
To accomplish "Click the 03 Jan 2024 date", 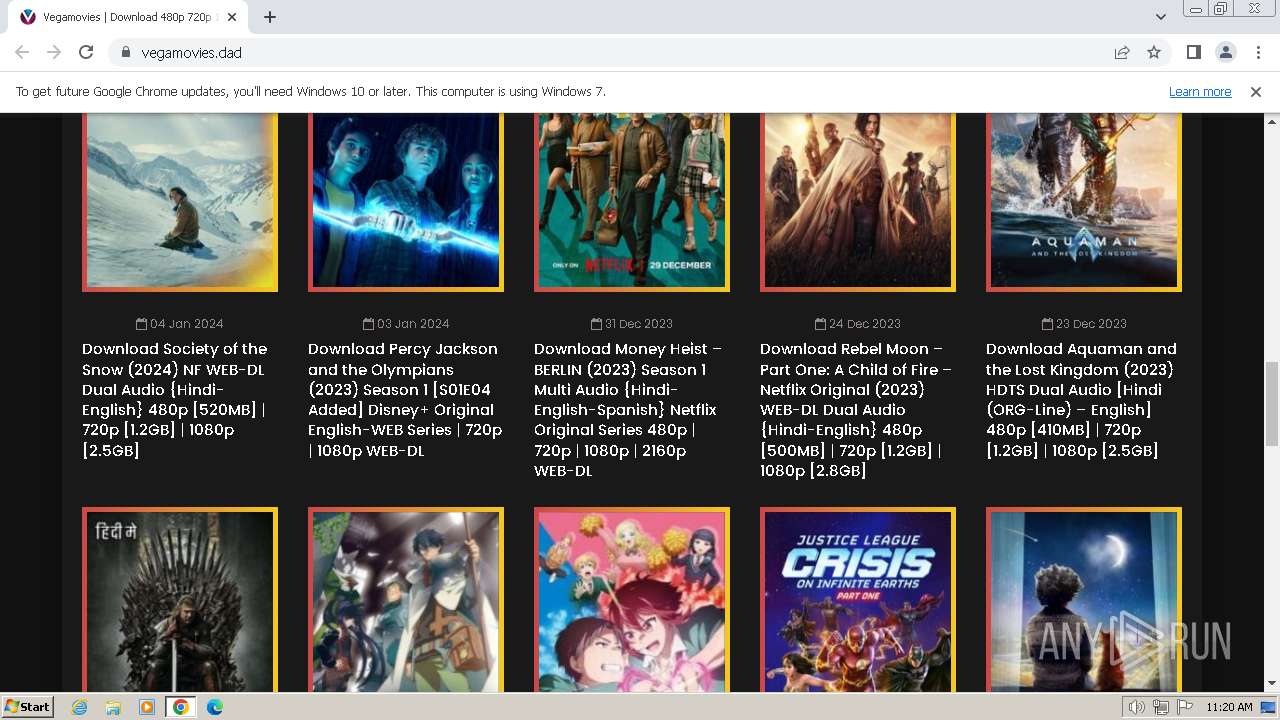I will pos(406,324).
